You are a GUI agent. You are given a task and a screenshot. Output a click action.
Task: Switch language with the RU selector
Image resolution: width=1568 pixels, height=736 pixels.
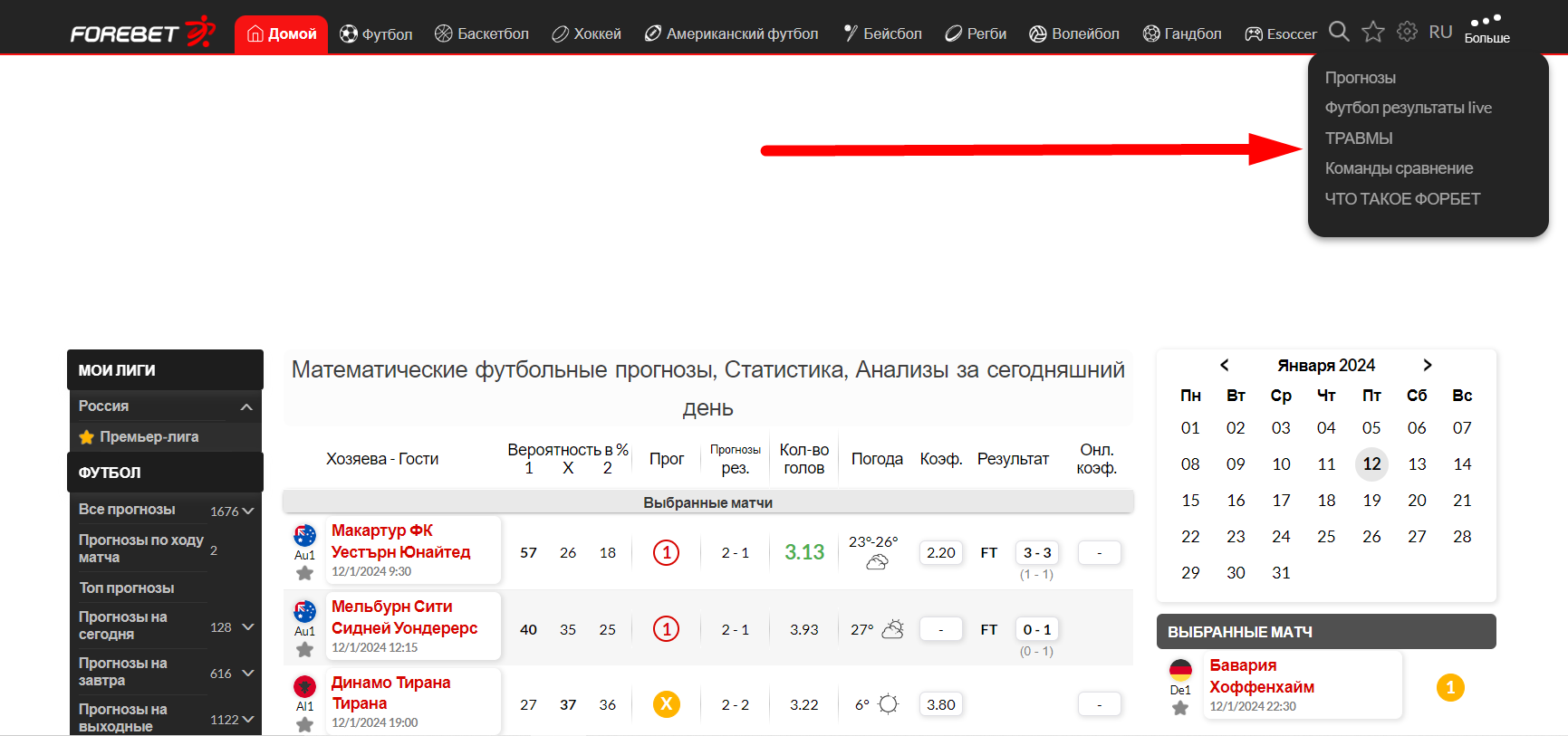(1440, 32)
